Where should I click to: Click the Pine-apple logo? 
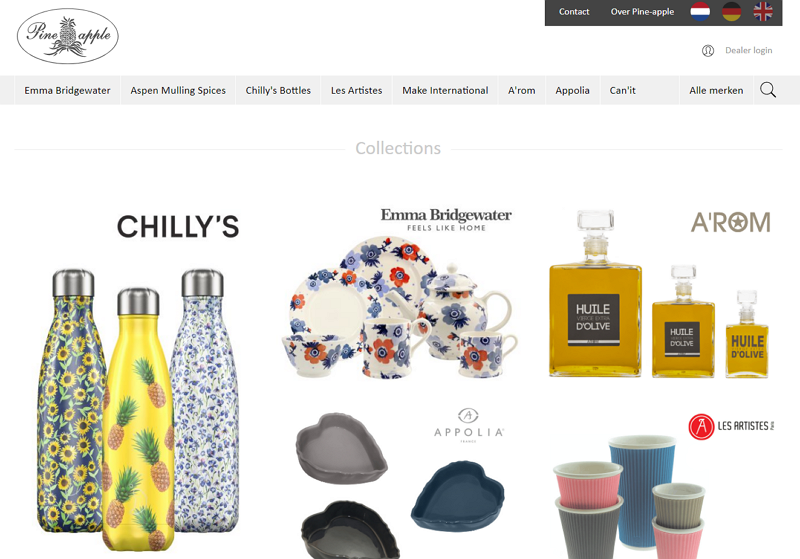point(68,36)
